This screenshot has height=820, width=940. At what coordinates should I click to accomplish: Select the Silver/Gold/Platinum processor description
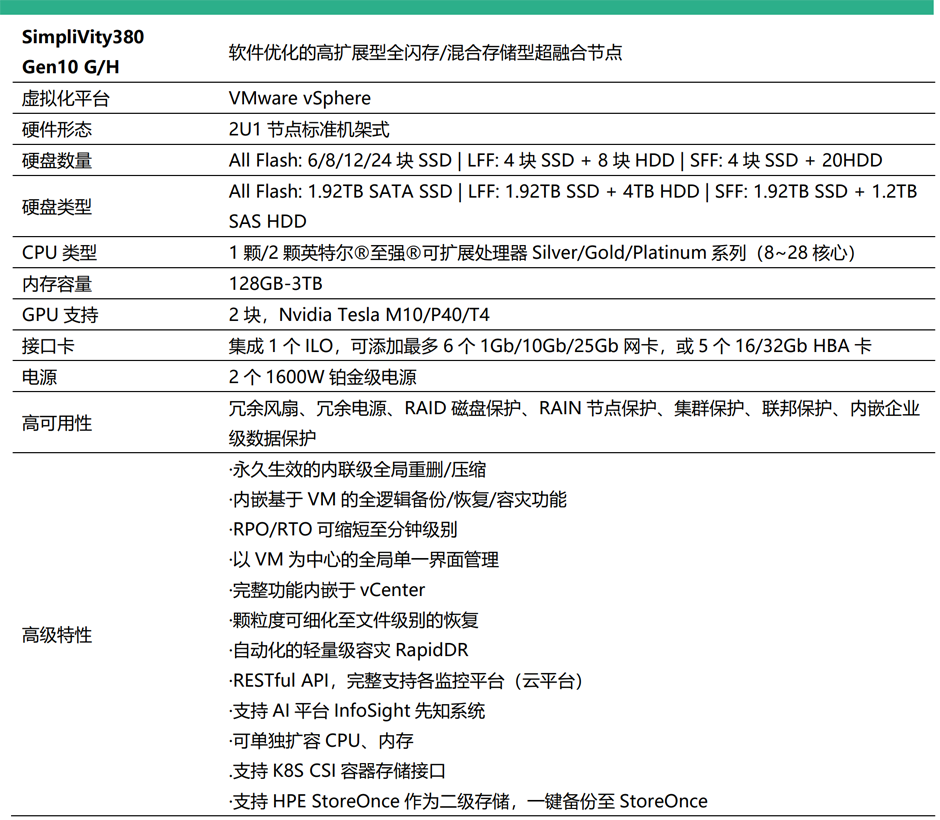[x=542, y=253]
